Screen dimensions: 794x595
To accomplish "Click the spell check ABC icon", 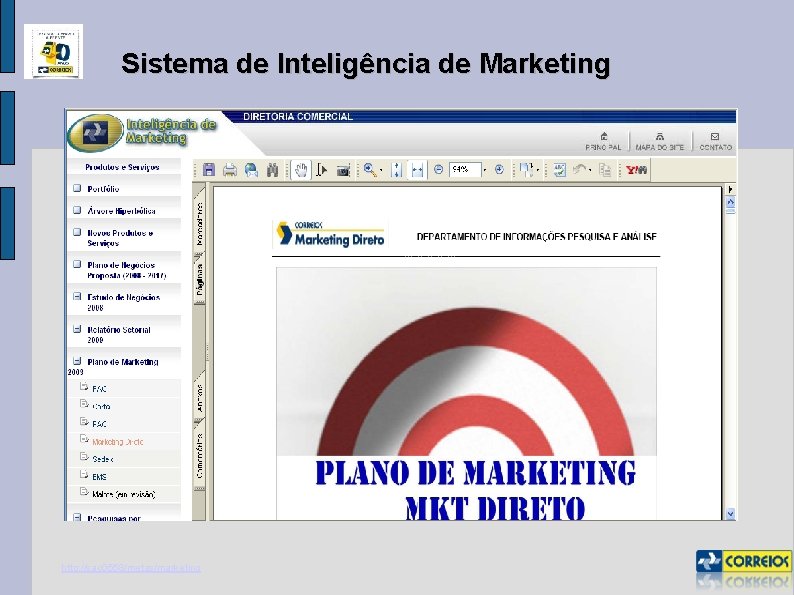I will [560, 170].
